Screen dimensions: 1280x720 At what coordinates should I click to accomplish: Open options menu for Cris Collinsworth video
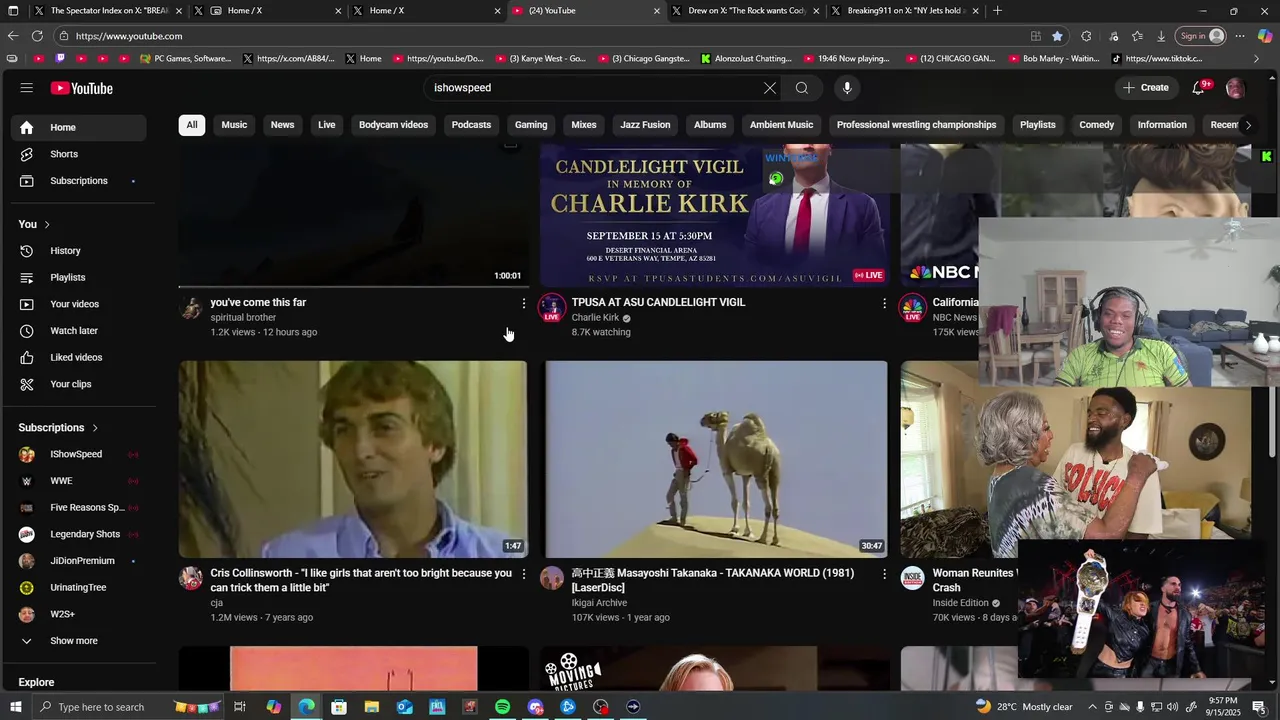click(523, 574)
